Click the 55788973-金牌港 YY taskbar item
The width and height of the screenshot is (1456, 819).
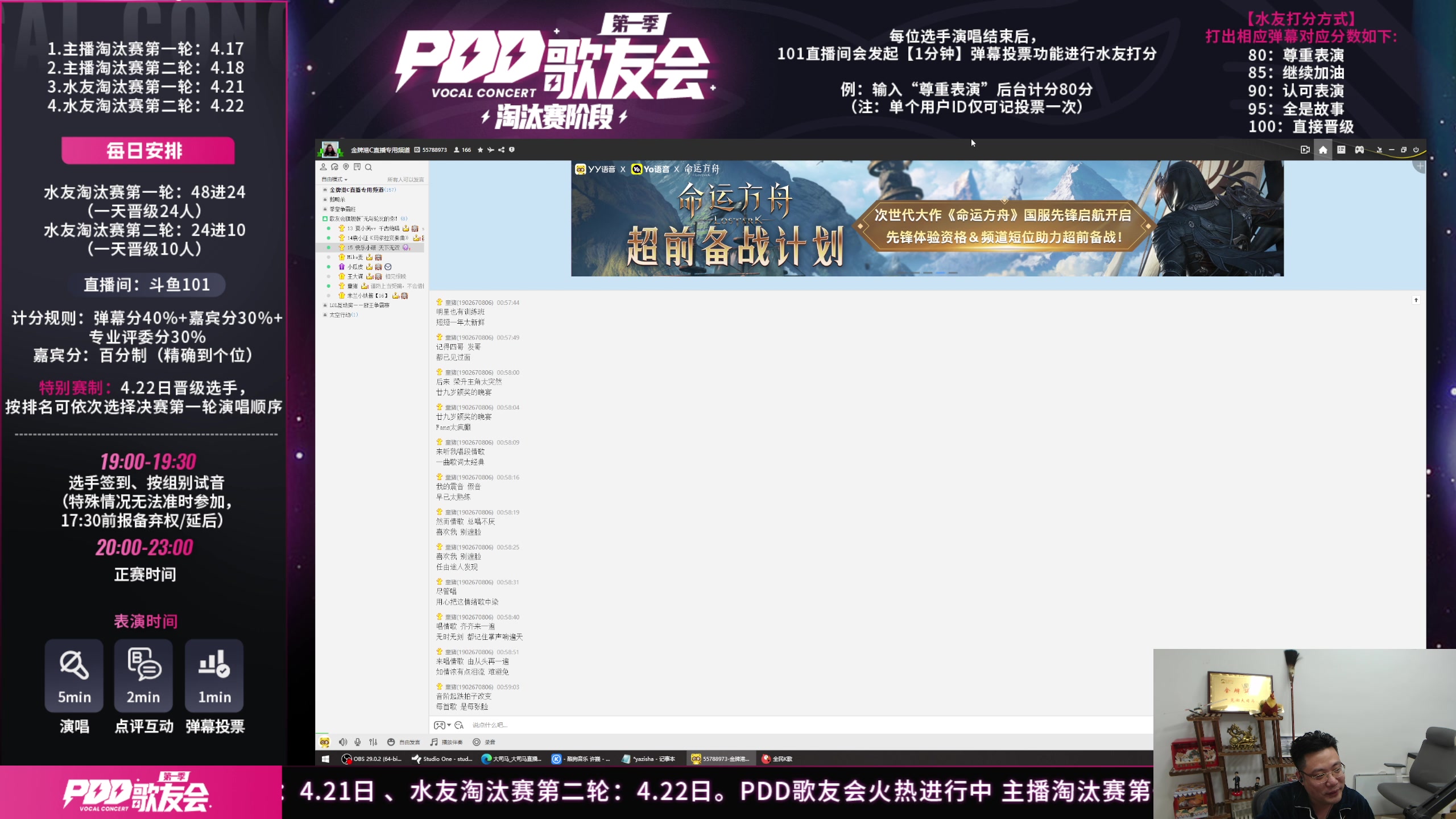click(720, 759)
